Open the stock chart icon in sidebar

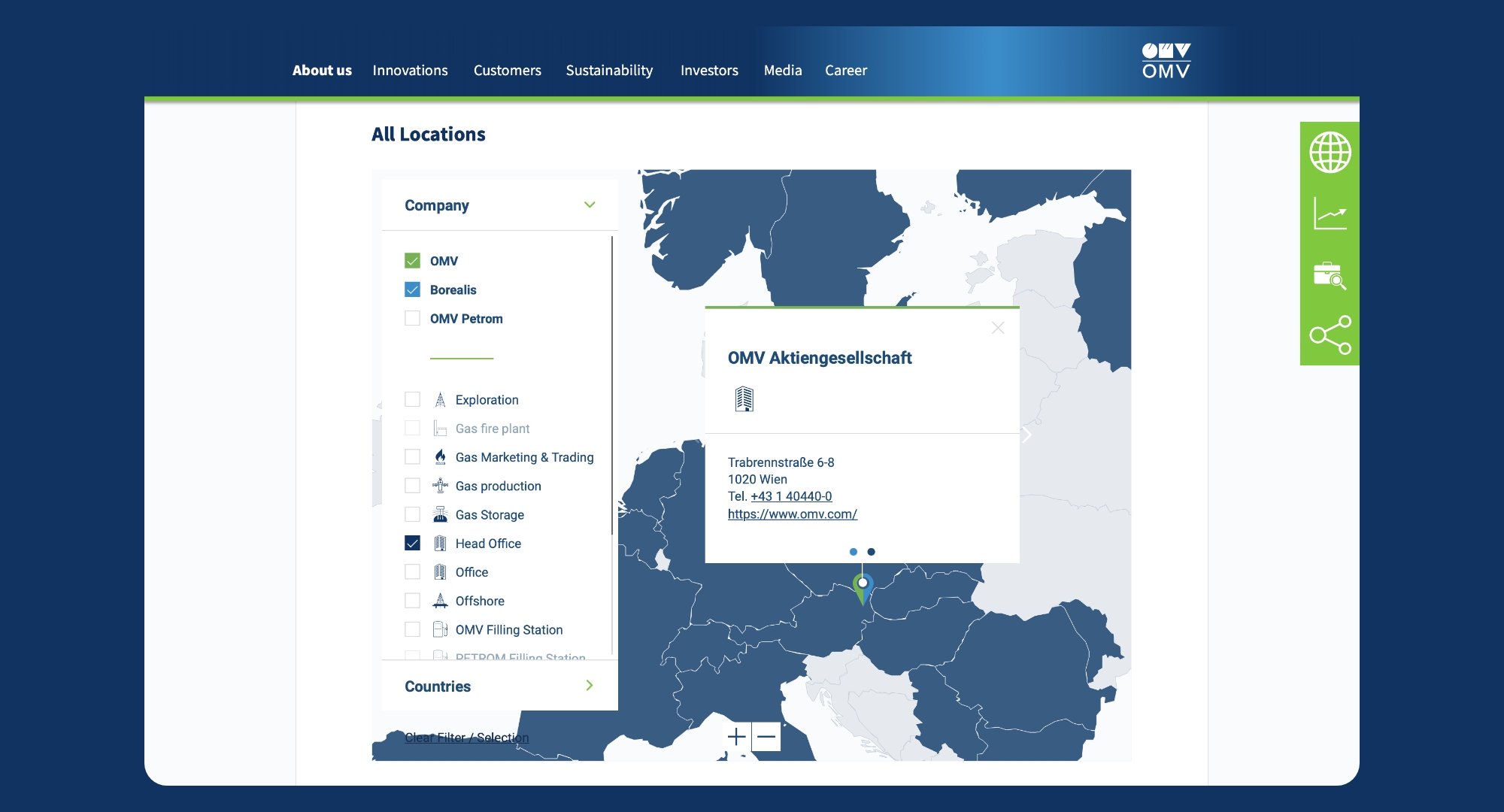(x=1330, y=214)
